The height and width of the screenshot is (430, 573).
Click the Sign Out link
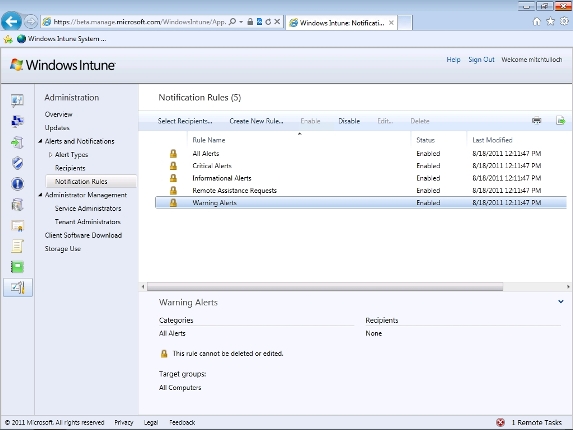pos(481,60)
